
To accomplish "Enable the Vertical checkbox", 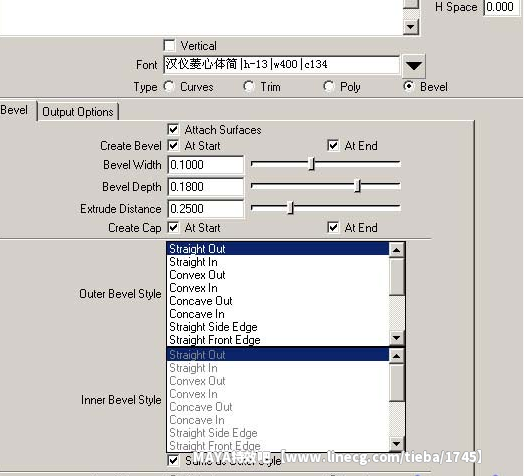I will (169, 45).
